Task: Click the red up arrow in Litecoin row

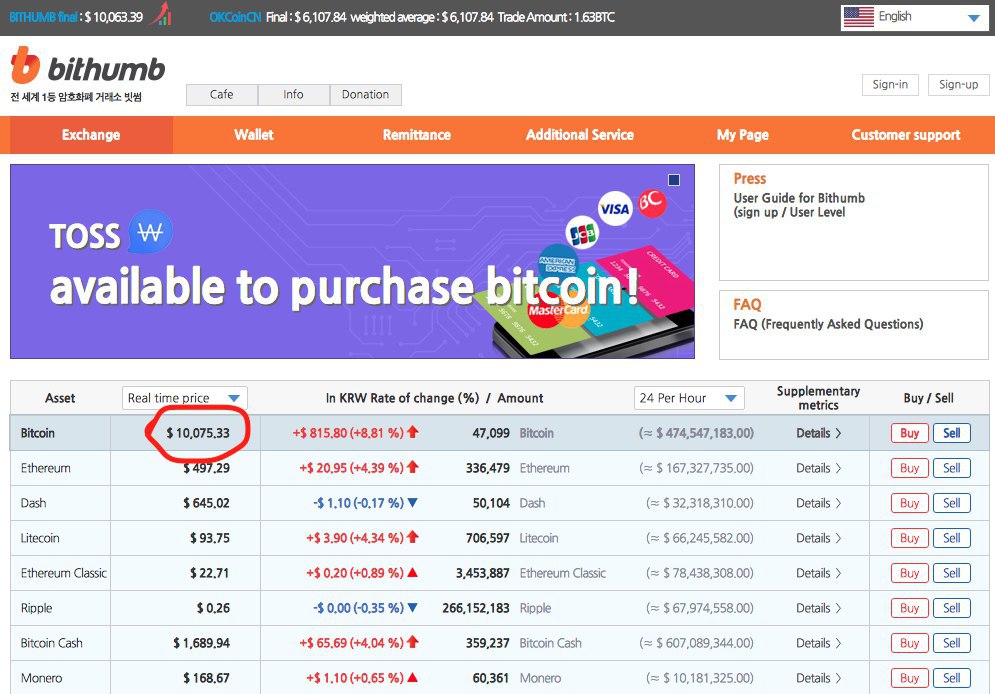Action: pyautogui.click(x=412, y=537)
